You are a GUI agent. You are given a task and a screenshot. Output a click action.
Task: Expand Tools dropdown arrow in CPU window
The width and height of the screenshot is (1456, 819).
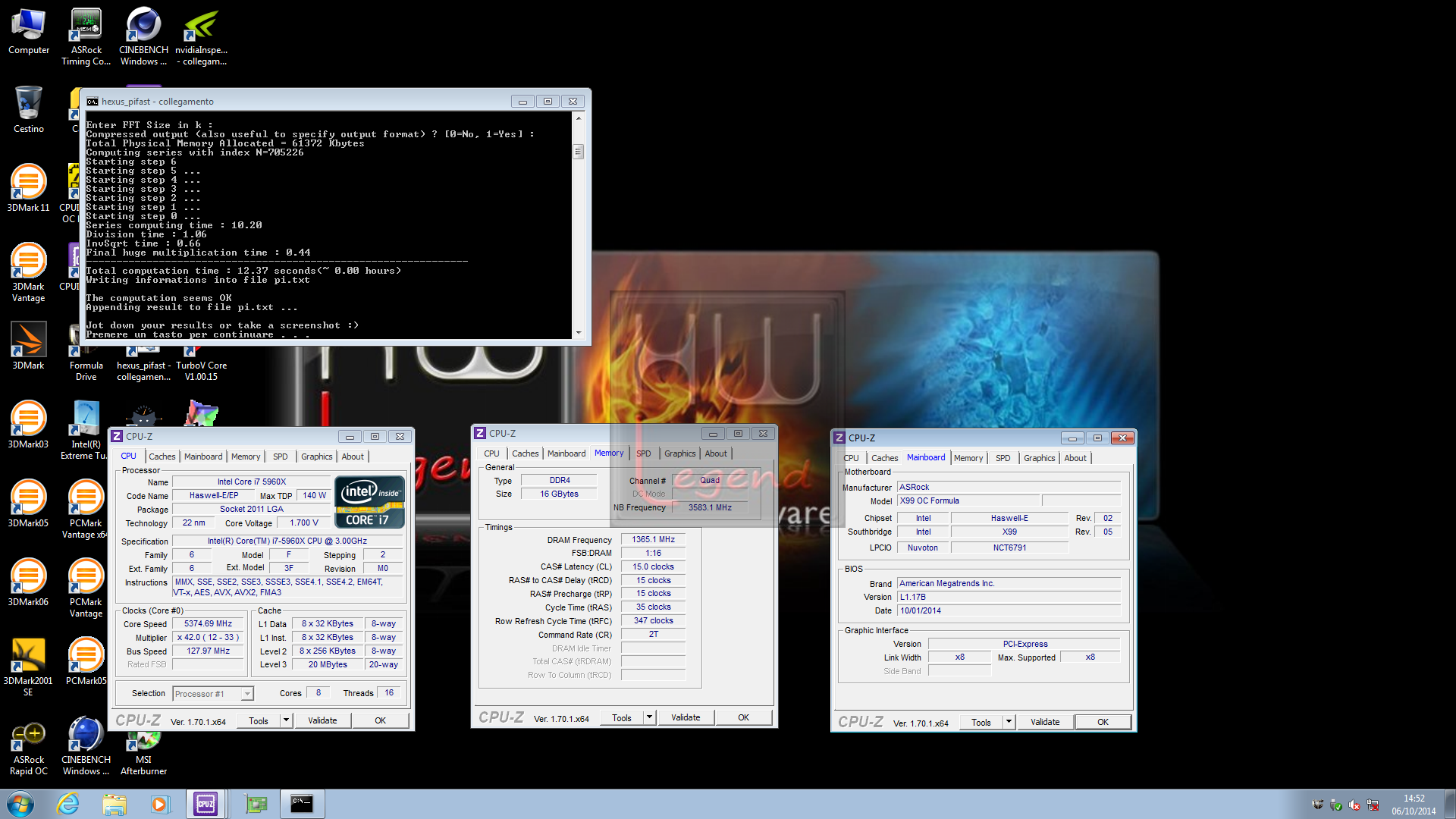point(286,720)
